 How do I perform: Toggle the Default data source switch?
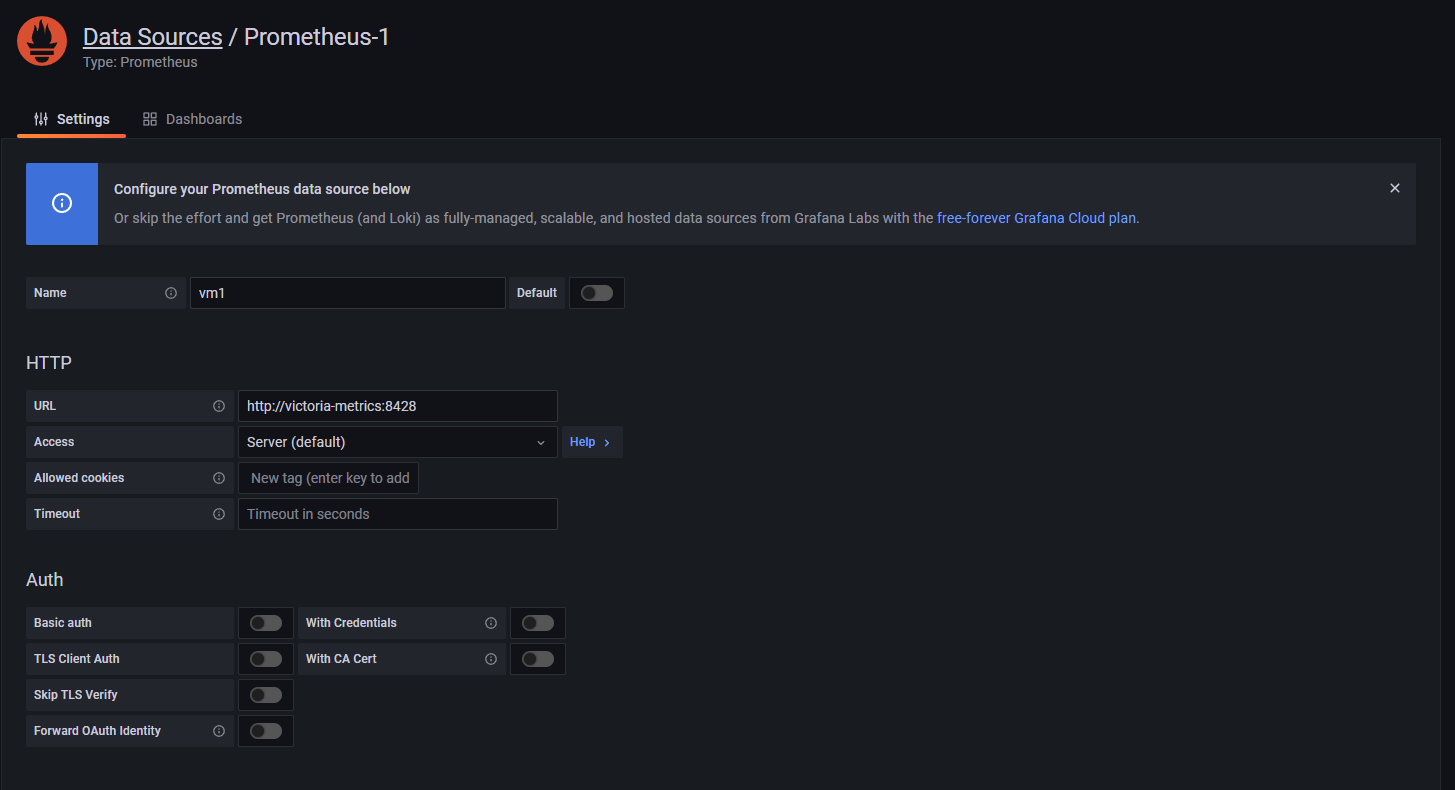tap(597, 293)
